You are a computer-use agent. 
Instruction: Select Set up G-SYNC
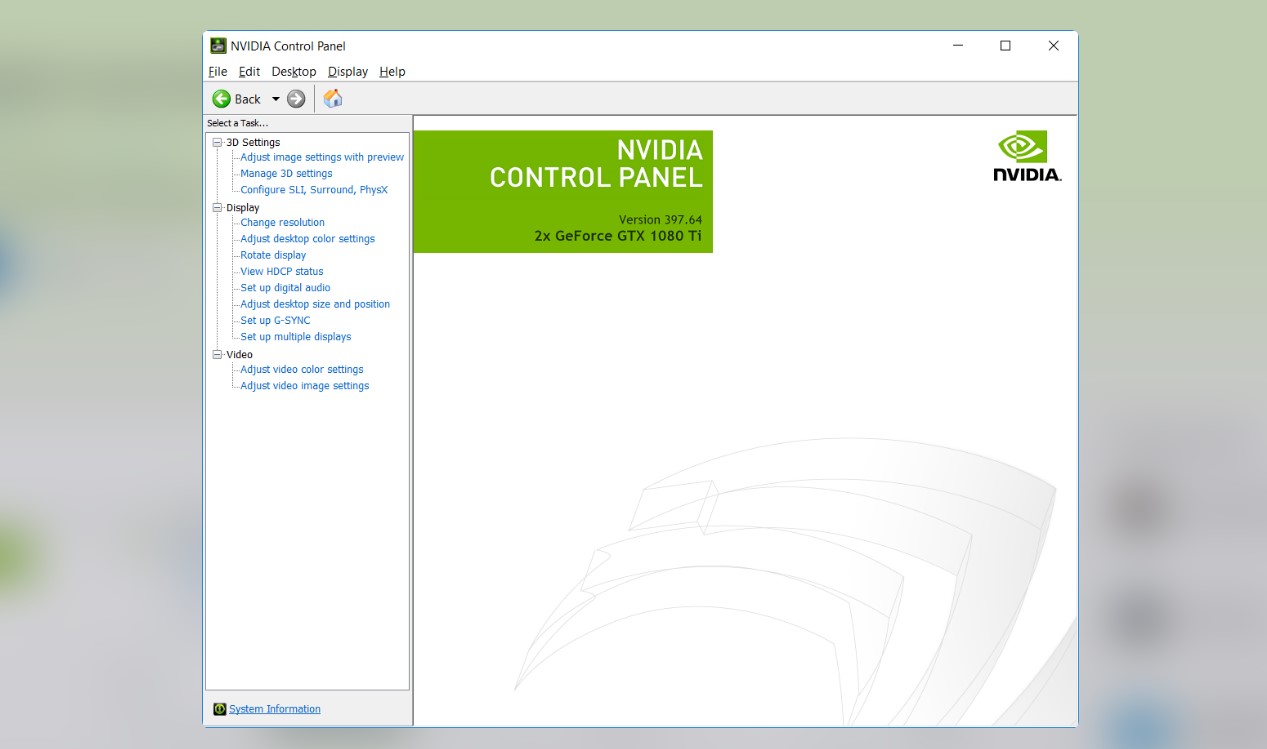pyautogui.click(x=275, y=321)
